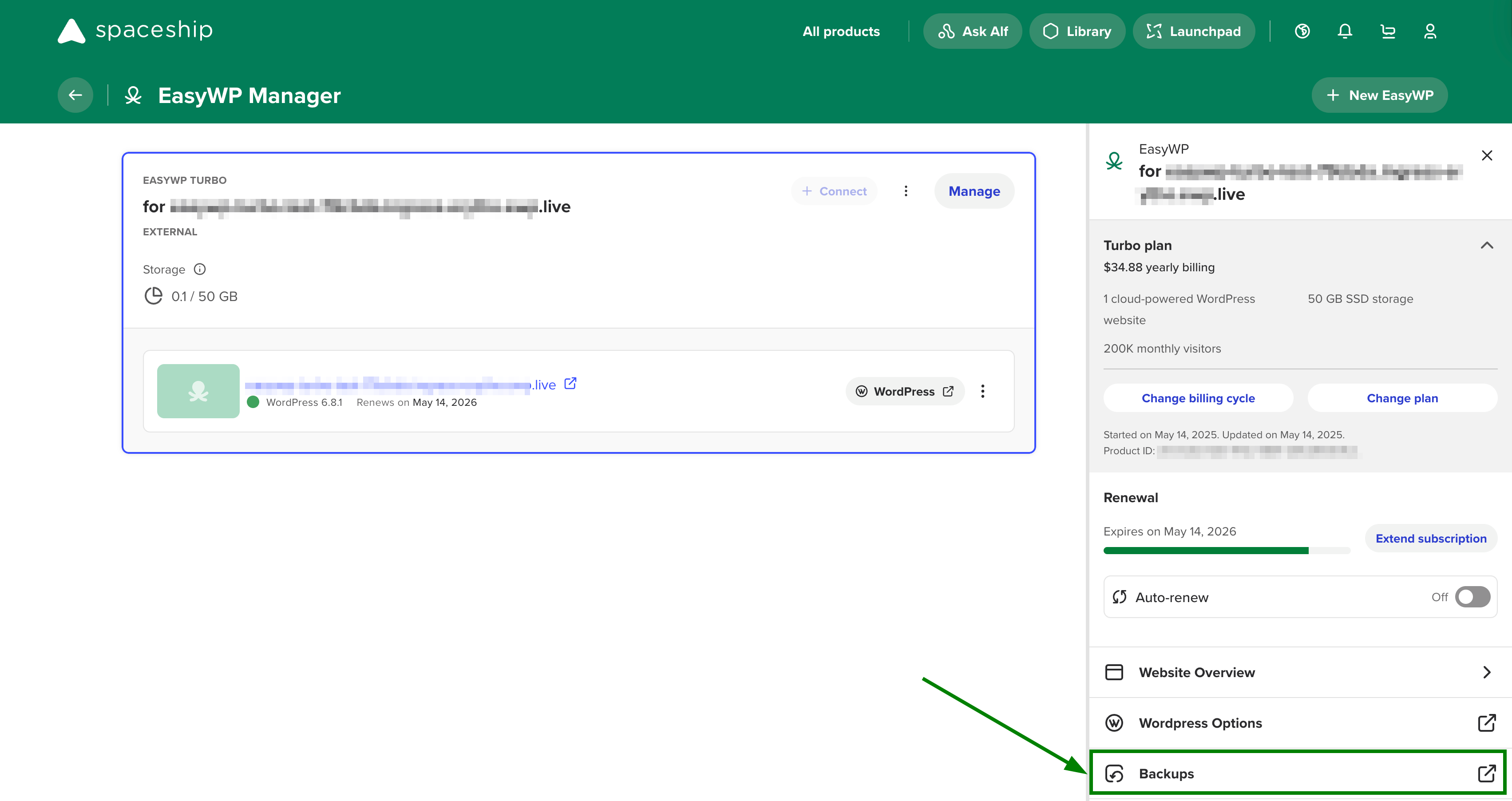
Task: Click the green website thumbnail
Action: (198, 391)
